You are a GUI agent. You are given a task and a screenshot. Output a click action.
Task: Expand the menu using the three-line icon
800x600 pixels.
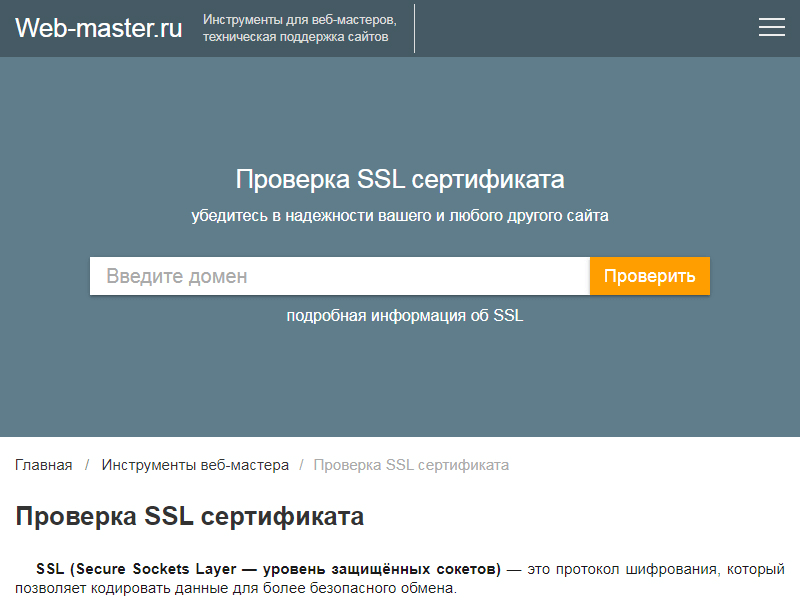click(771, 27)
